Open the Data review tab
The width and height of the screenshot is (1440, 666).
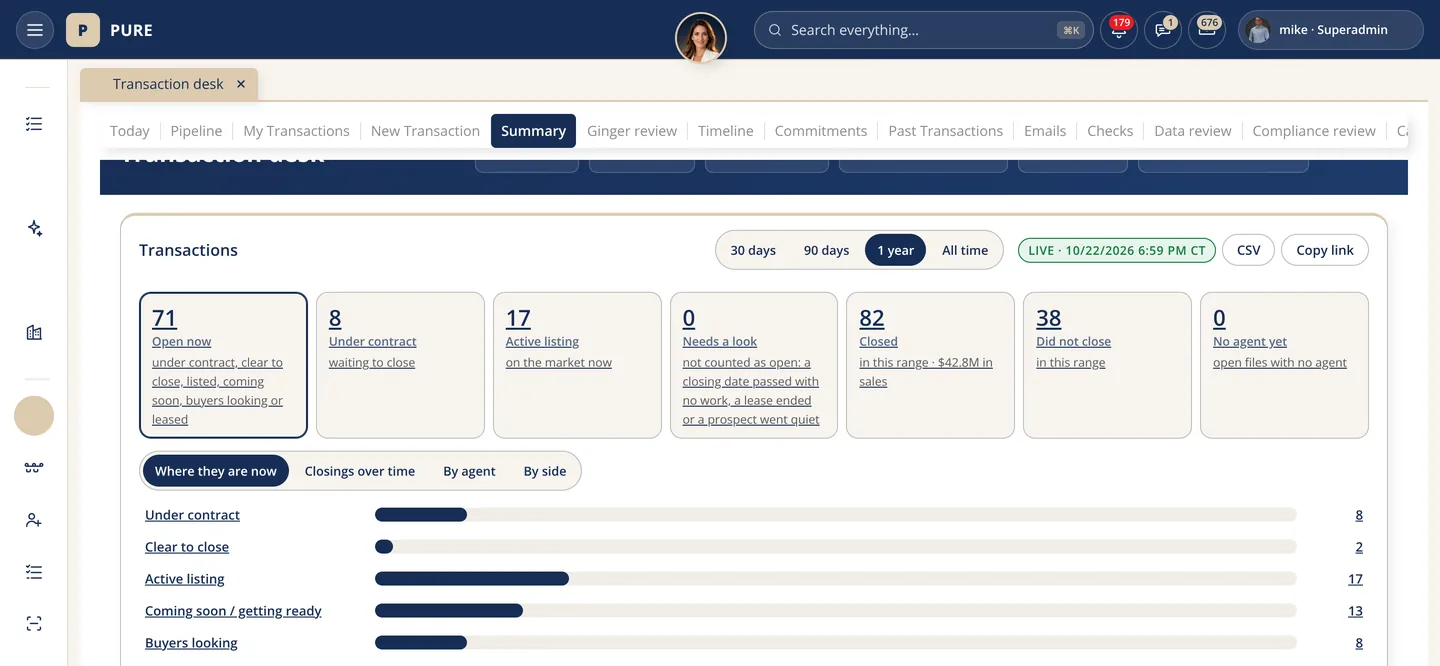[1193, 131]
